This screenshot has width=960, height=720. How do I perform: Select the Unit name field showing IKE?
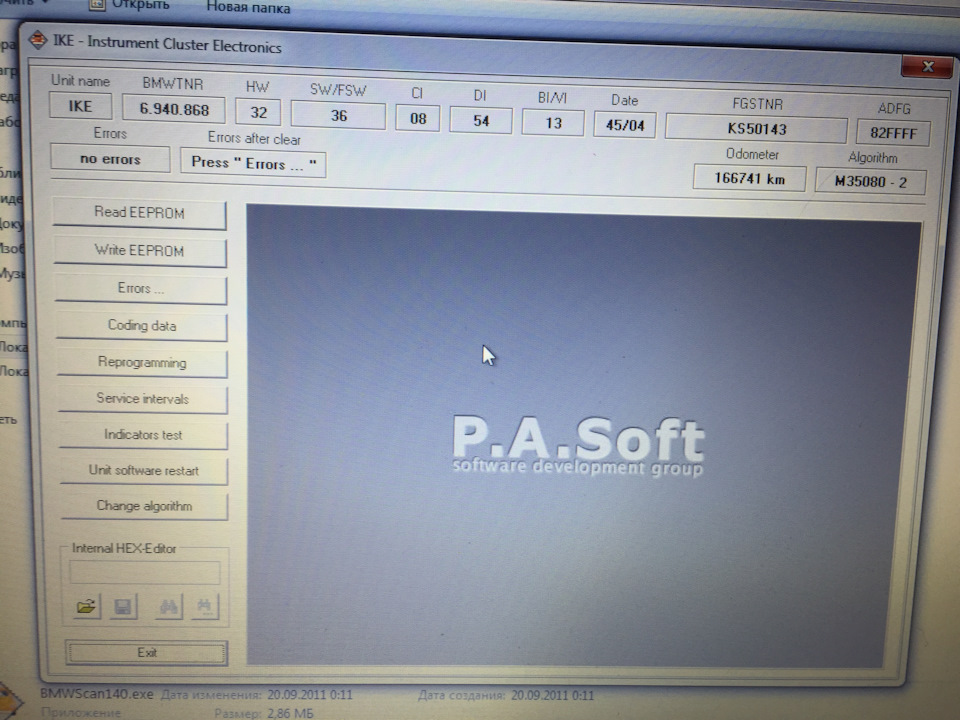80,106
